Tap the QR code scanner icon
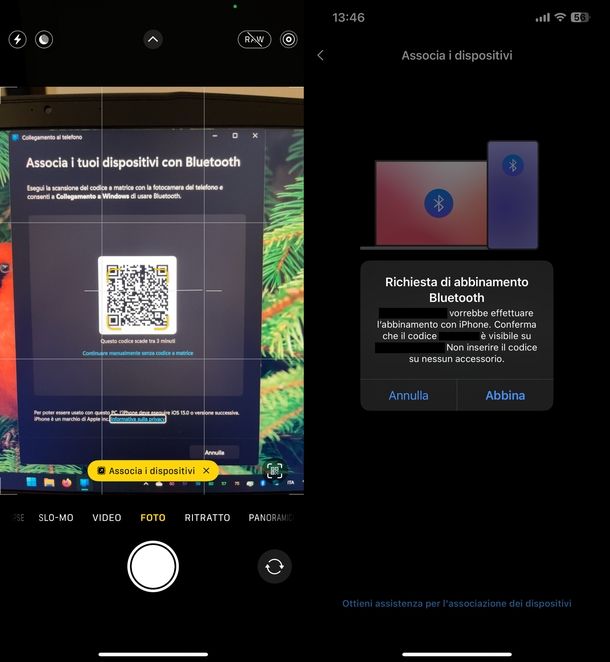The height and width of the screenshot is (662, 610). [x=274, y=469]
